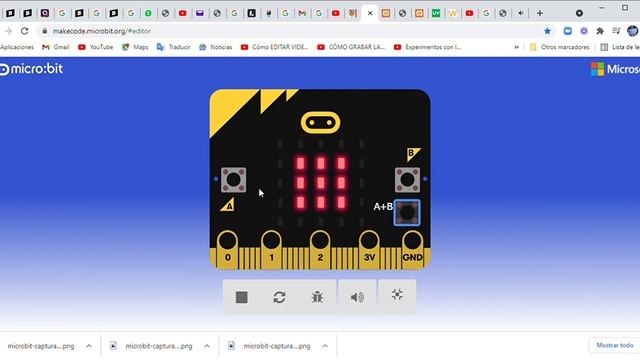Click pin 2 on the board
Screen dimensions: 640x360
[320, 249]
